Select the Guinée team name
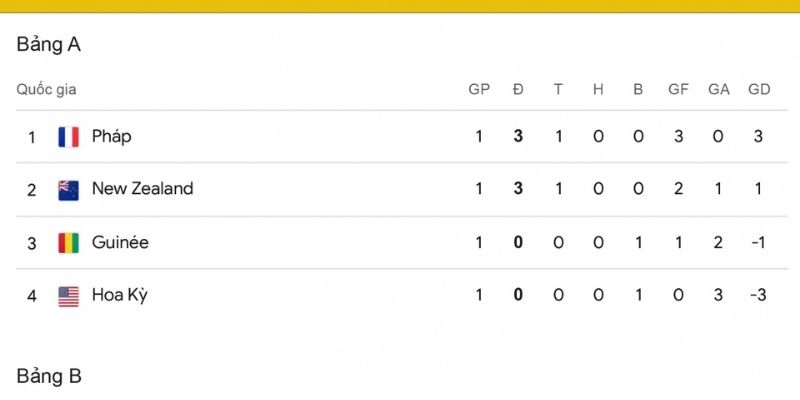This screenshot has width=800, height=400. tap(120, 242)
